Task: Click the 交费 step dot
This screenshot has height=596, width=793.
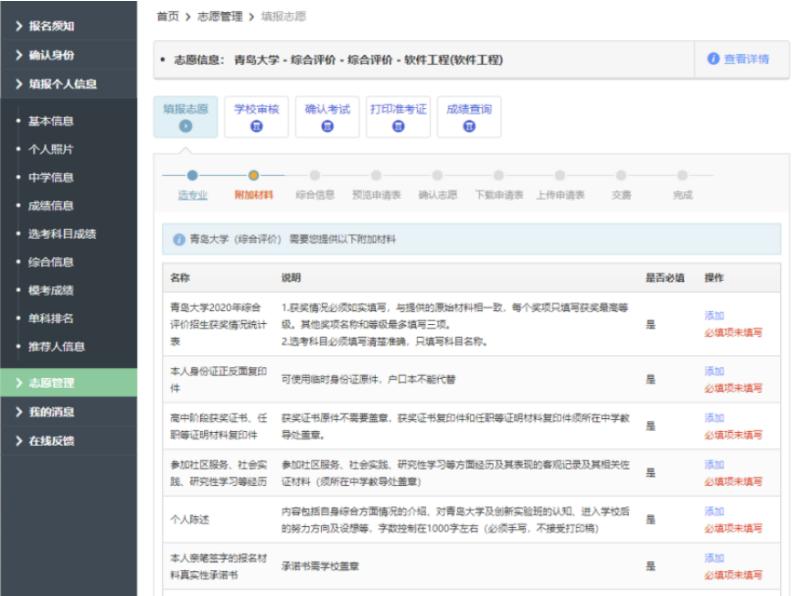Action: [621, 176]
